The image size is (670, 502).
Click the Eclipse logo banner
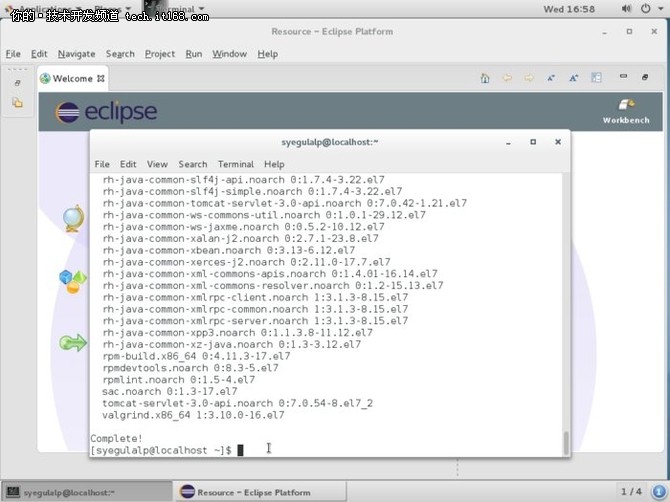106,112
